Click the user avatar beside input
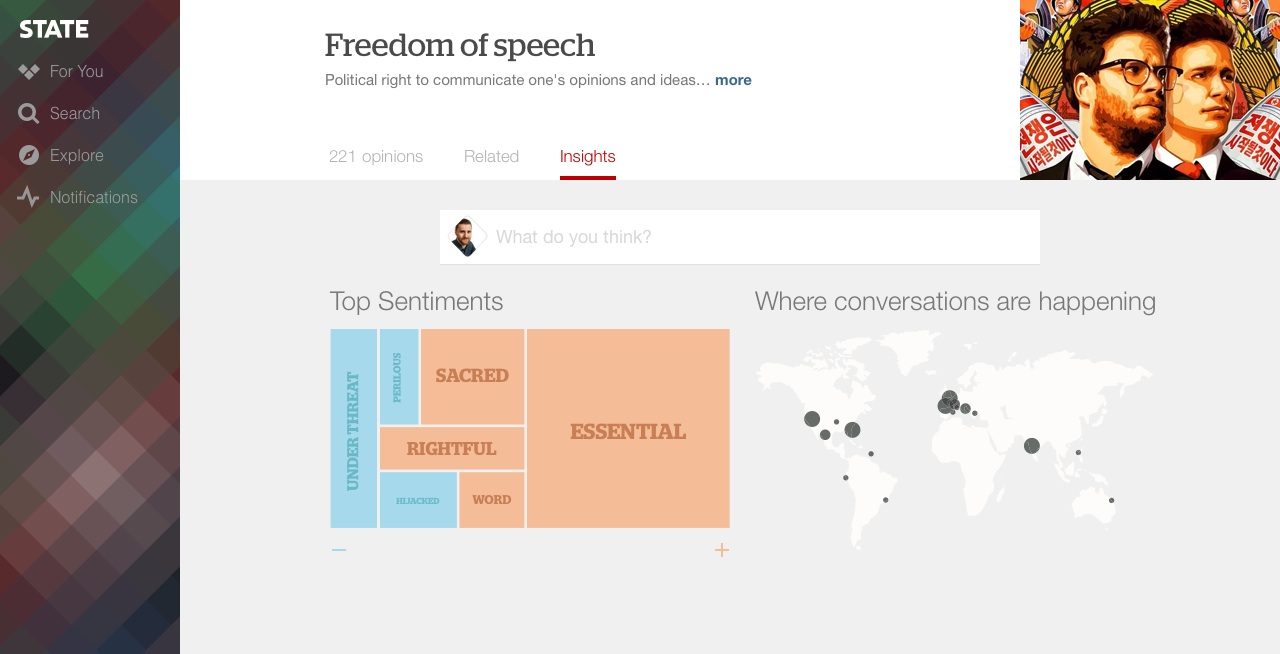1280x654 pixels. point(465,237)
